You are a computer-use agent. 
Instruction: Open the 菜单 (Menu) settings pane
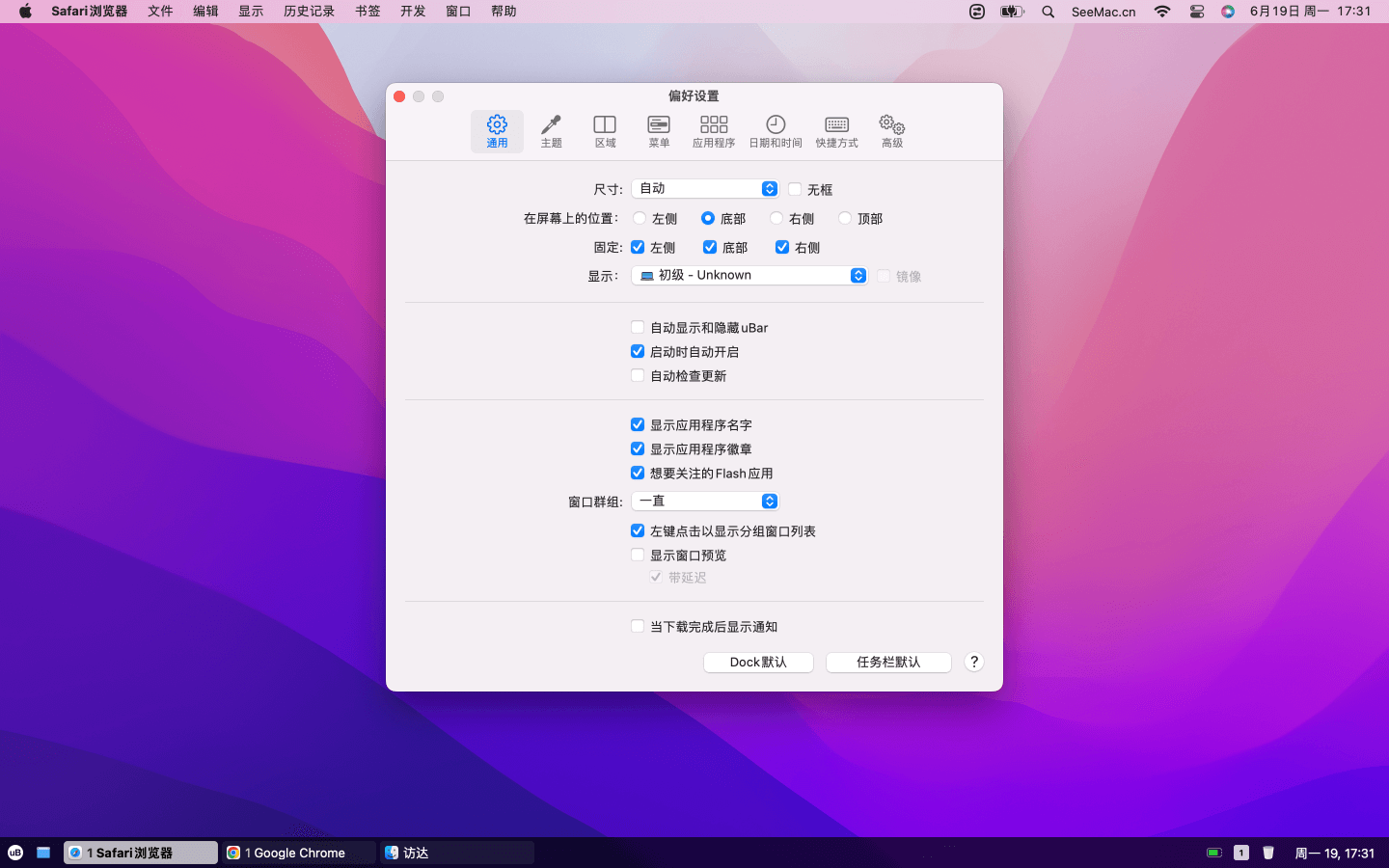pyautogui.click(x=659, y=131)
